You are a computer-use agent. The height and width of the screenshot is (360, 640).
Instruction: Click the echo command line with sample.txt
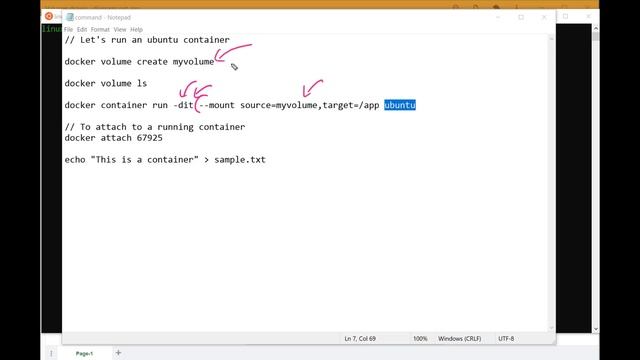click(165, 160)
